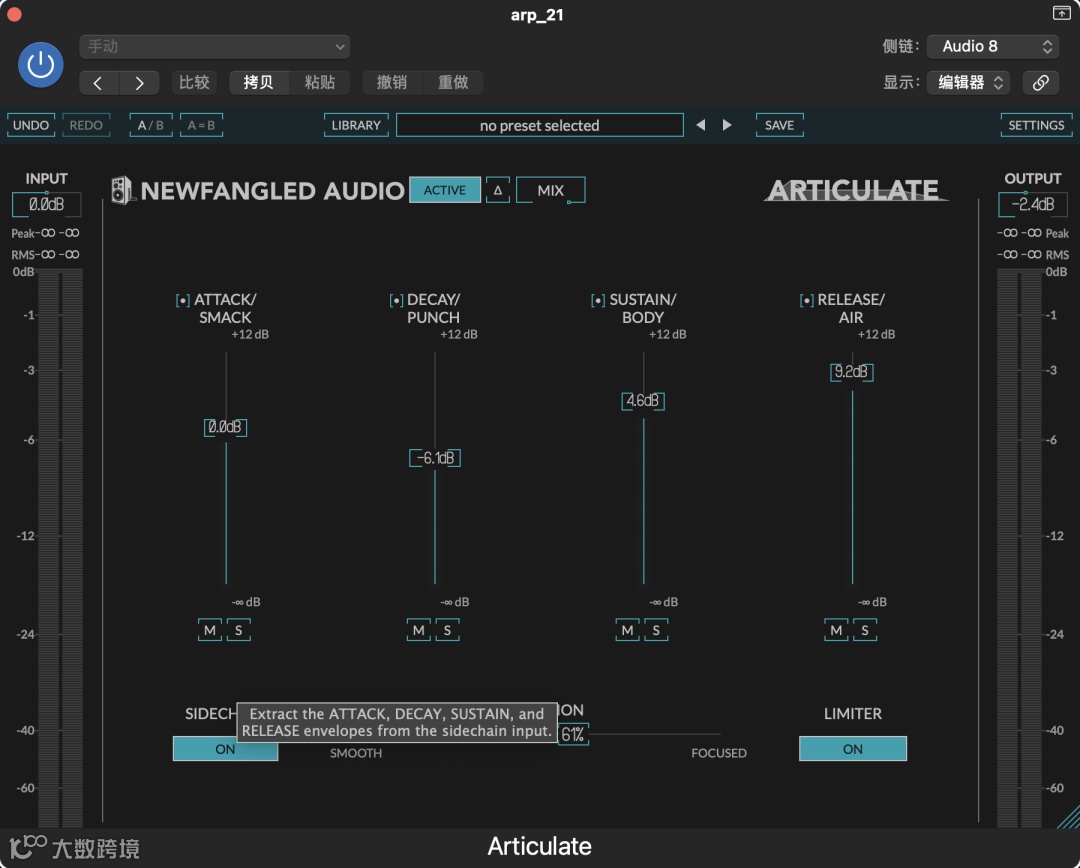1080x868 pixels.
Task: Switch the A / B comparison
Action: pyautogui.click(x=151, y=125)
